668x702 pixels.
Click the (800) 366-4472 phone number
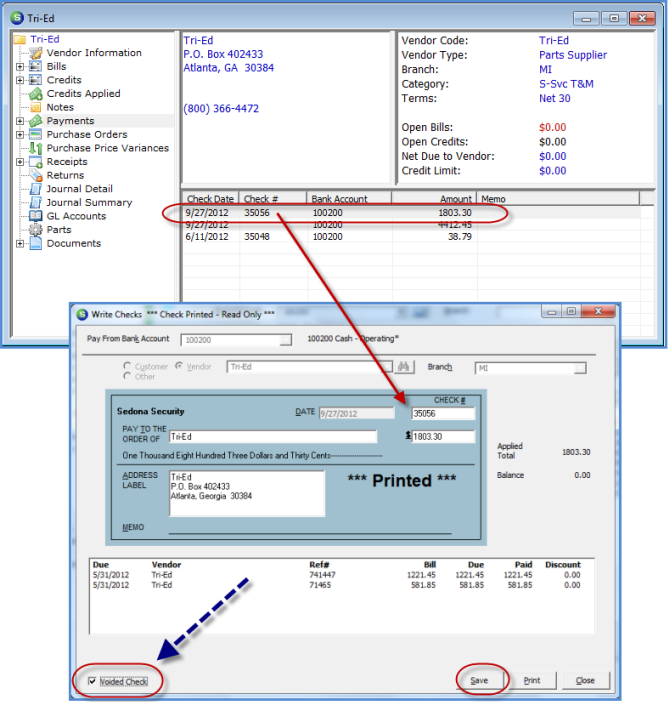pyautogui.click(x=221, y=109)
